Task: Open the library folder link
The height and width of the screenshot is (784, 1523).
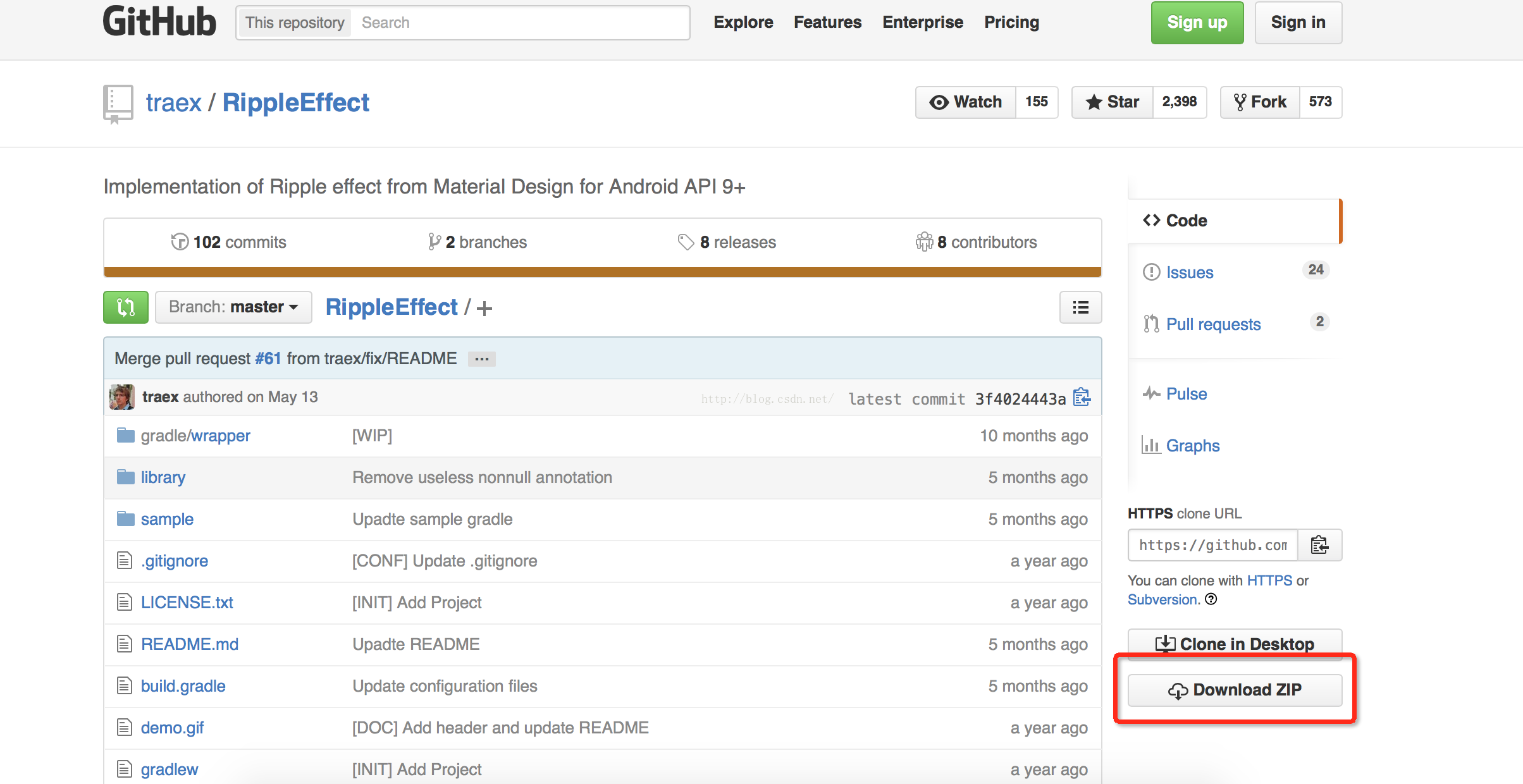Action: (163, 477)
